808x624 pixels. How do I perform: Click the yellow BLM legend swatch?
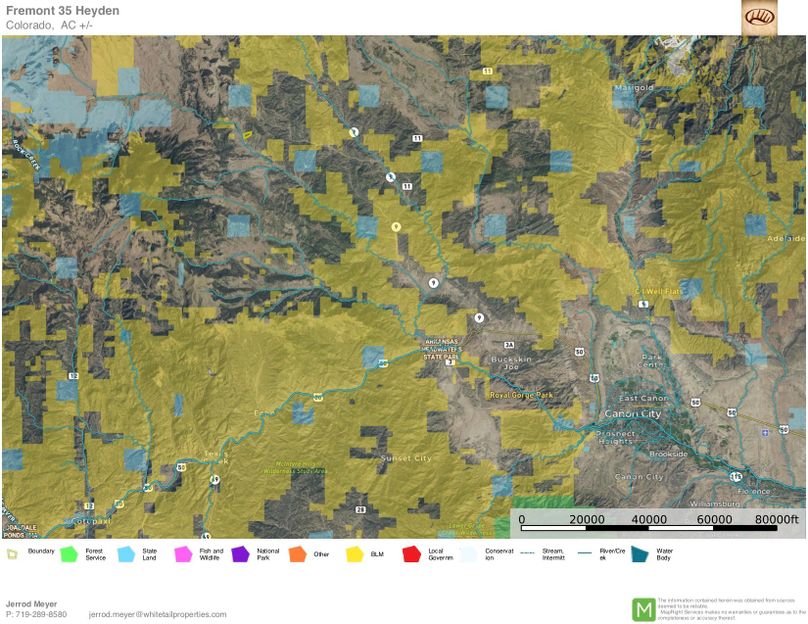pos(354,553)
